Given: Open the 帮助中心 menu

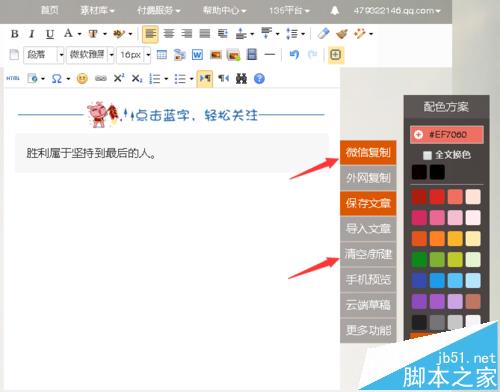Looking at the screenshot, I should pyautogui.click(x=224, y=10).
